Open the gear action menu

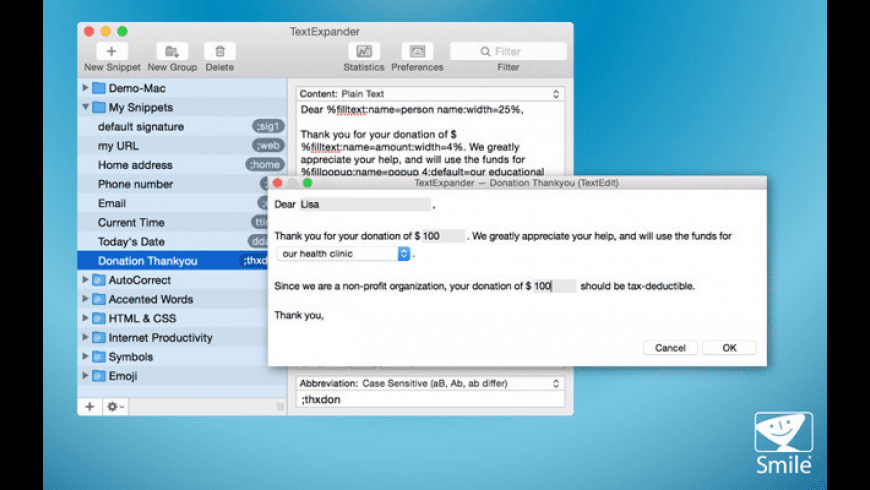coord(115,407)
